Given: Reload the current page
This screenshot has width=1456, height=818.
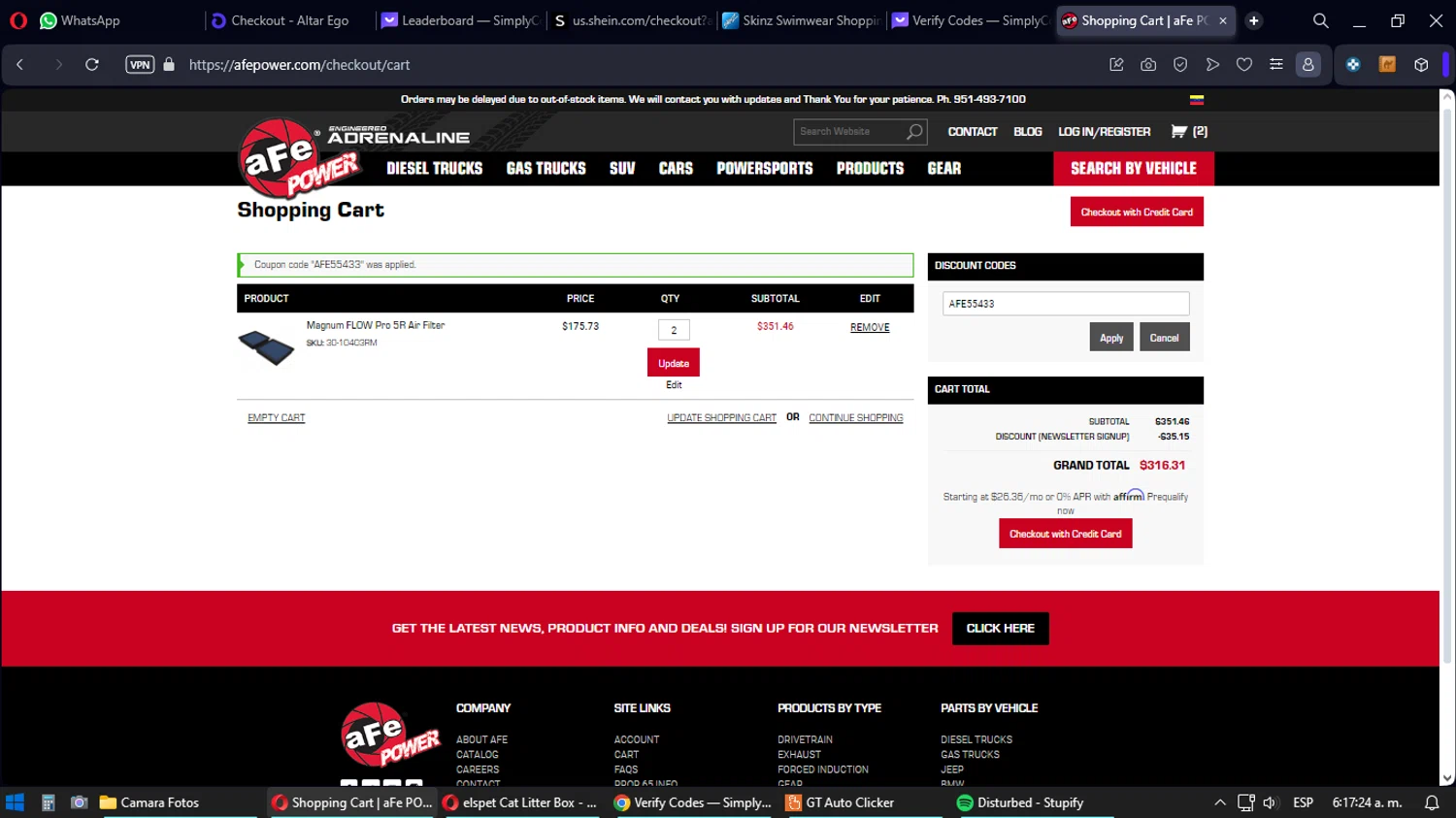Looking at the screenshot, I should pos(92,65).
